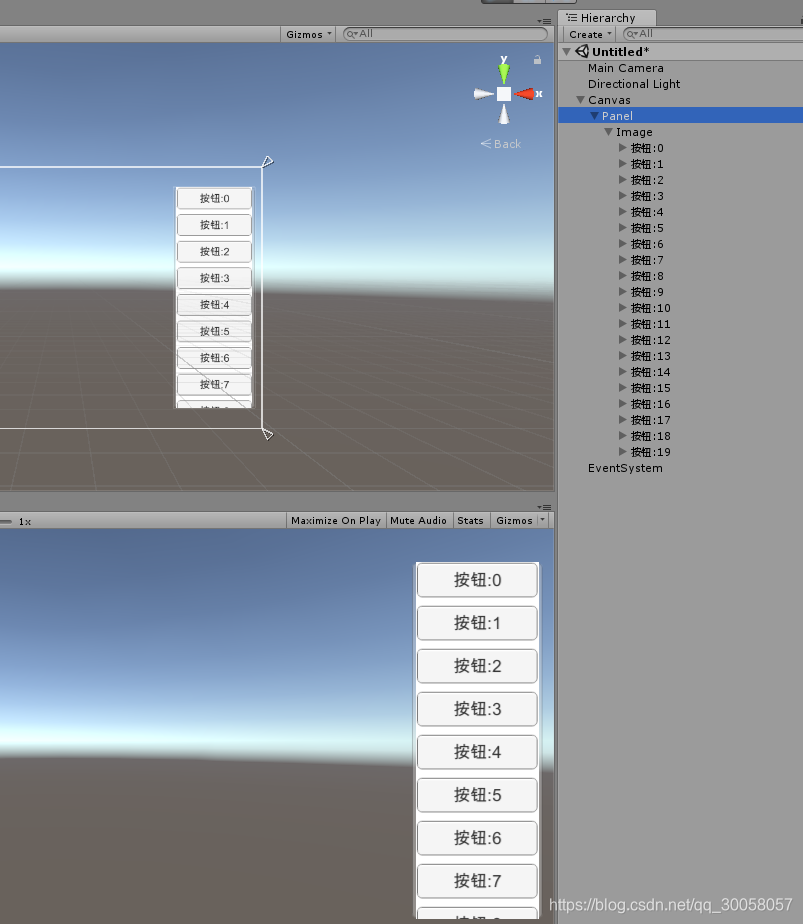The width and height of the screenshot is (803, 924).
Task: Click the canvas bottom-right corner handle in Scene
Action: pyautogui.click(x=267, y=434)
